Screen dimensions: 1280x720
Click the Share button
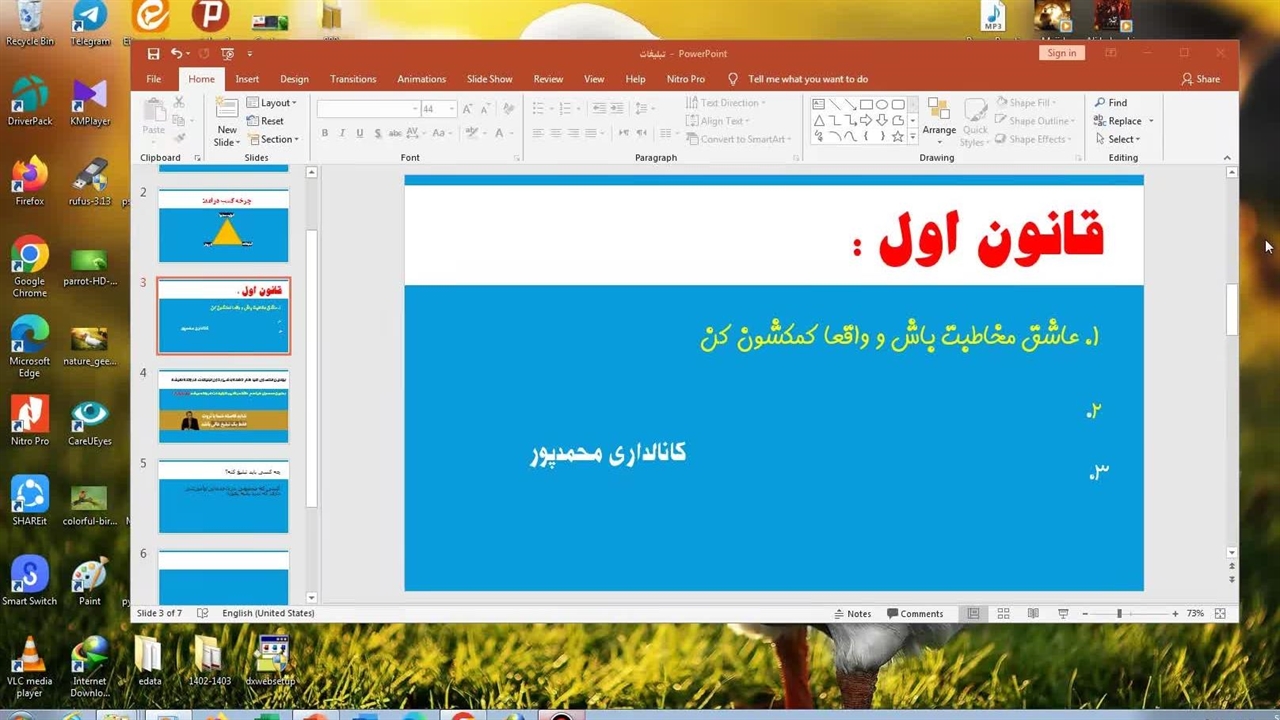point(1200,79)
